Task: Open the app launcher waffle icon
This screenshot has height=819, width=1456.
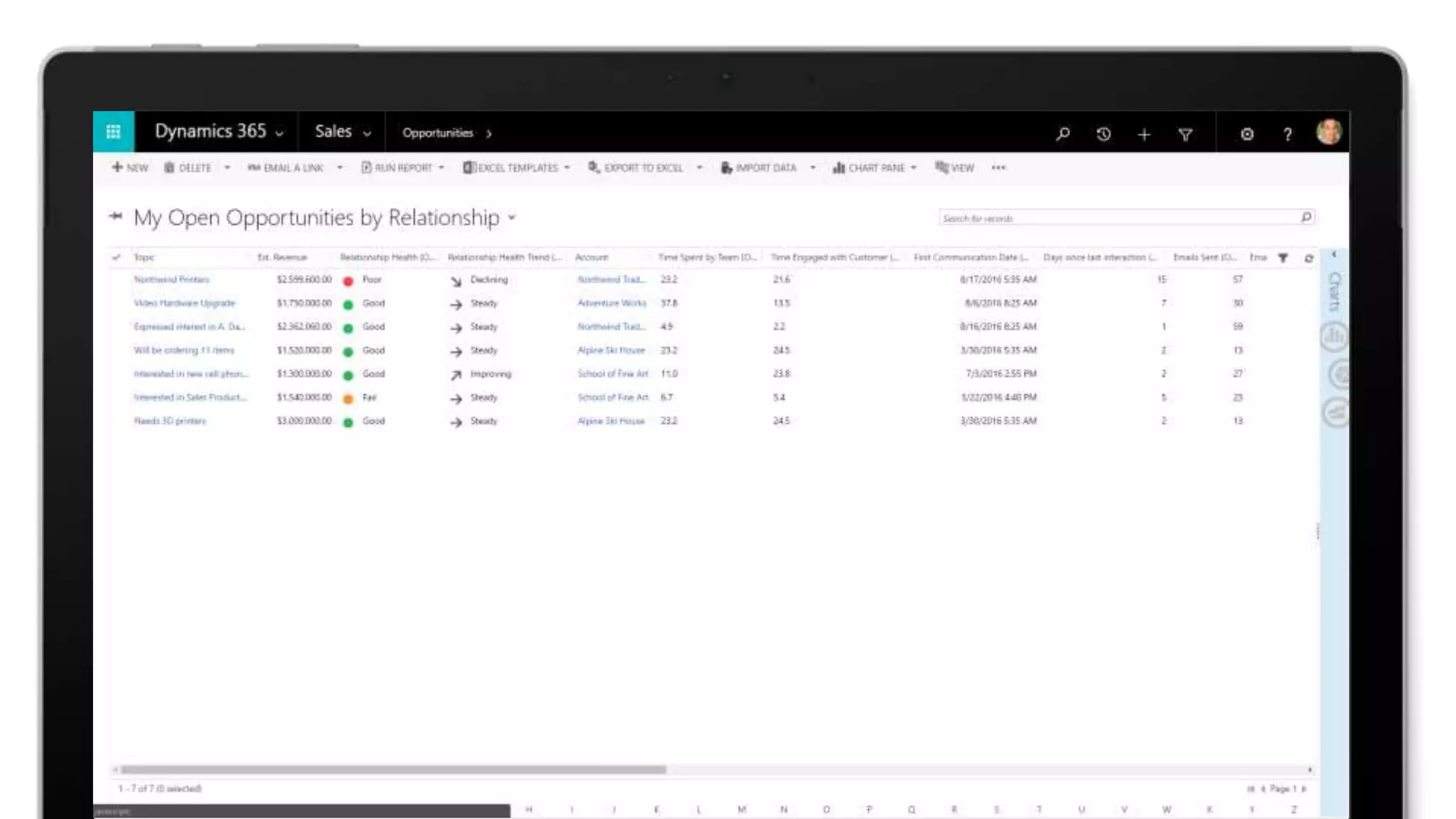Action: 113,132
